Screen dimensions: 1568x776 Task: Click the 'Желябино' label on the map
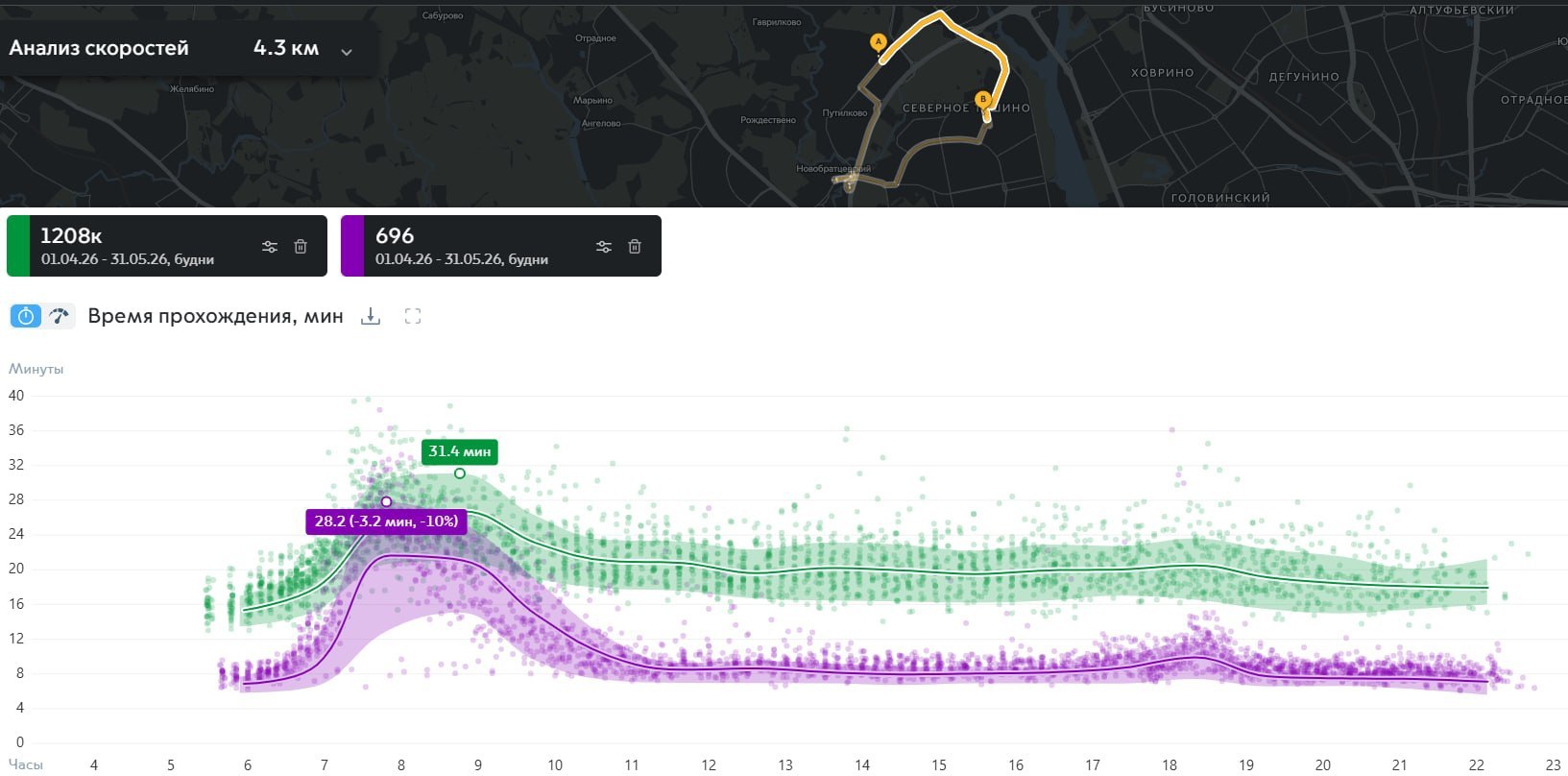point(192,89)
